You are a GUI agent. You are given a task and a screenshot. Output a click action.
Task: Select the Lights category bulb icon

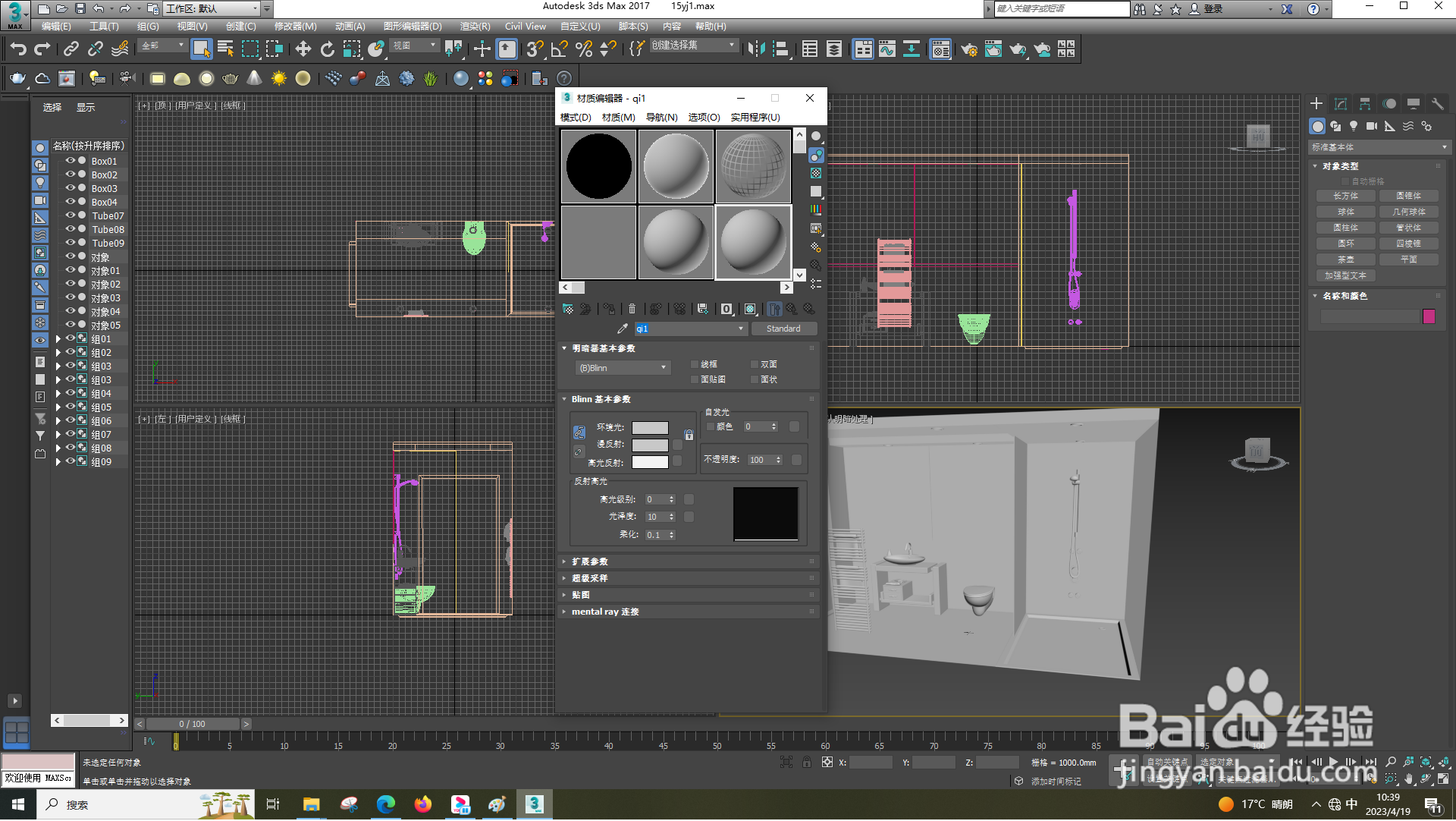coord(1354,127)
